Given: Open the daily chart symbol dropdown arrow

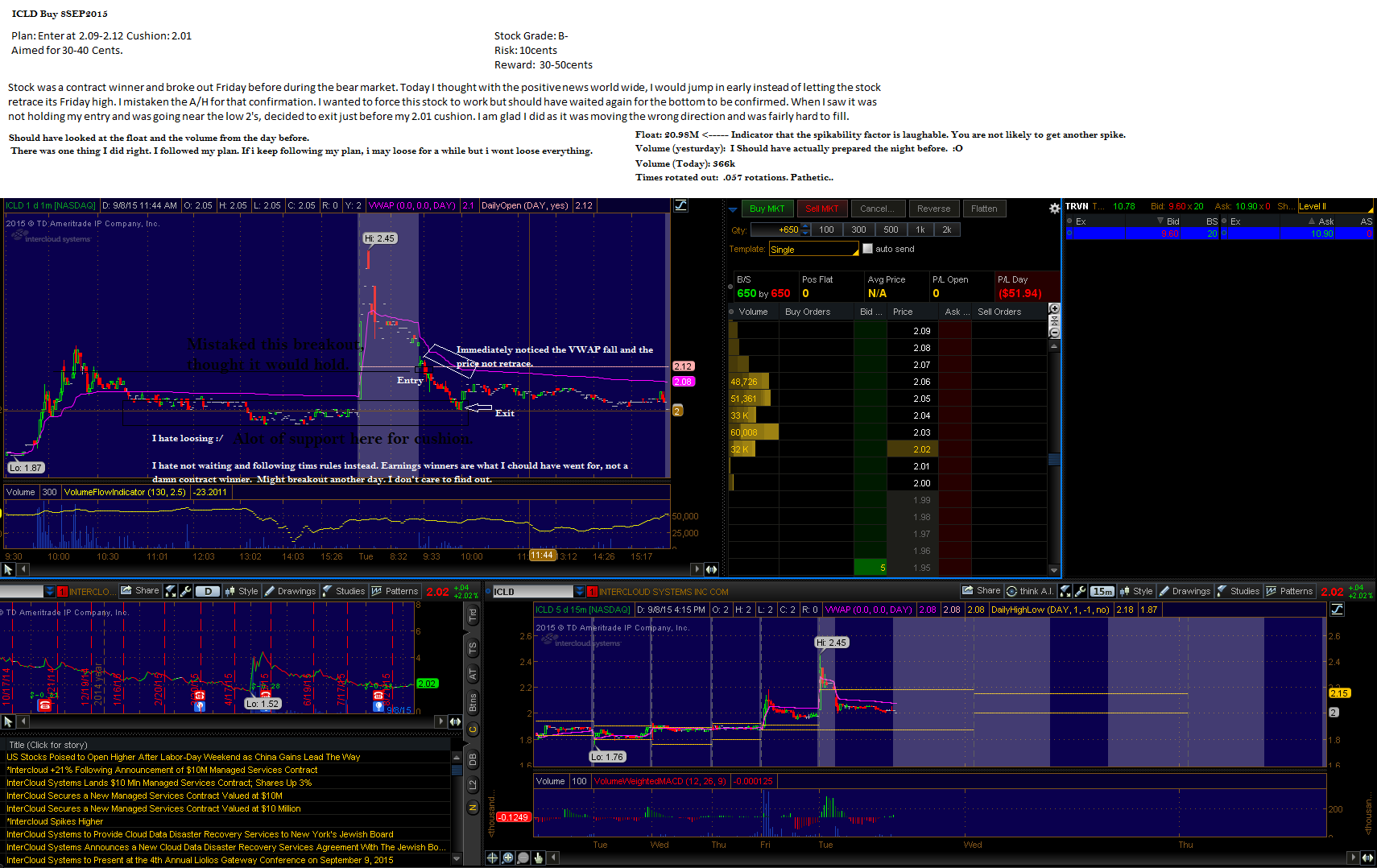Looking at the screenshot, I should (49, 592).
